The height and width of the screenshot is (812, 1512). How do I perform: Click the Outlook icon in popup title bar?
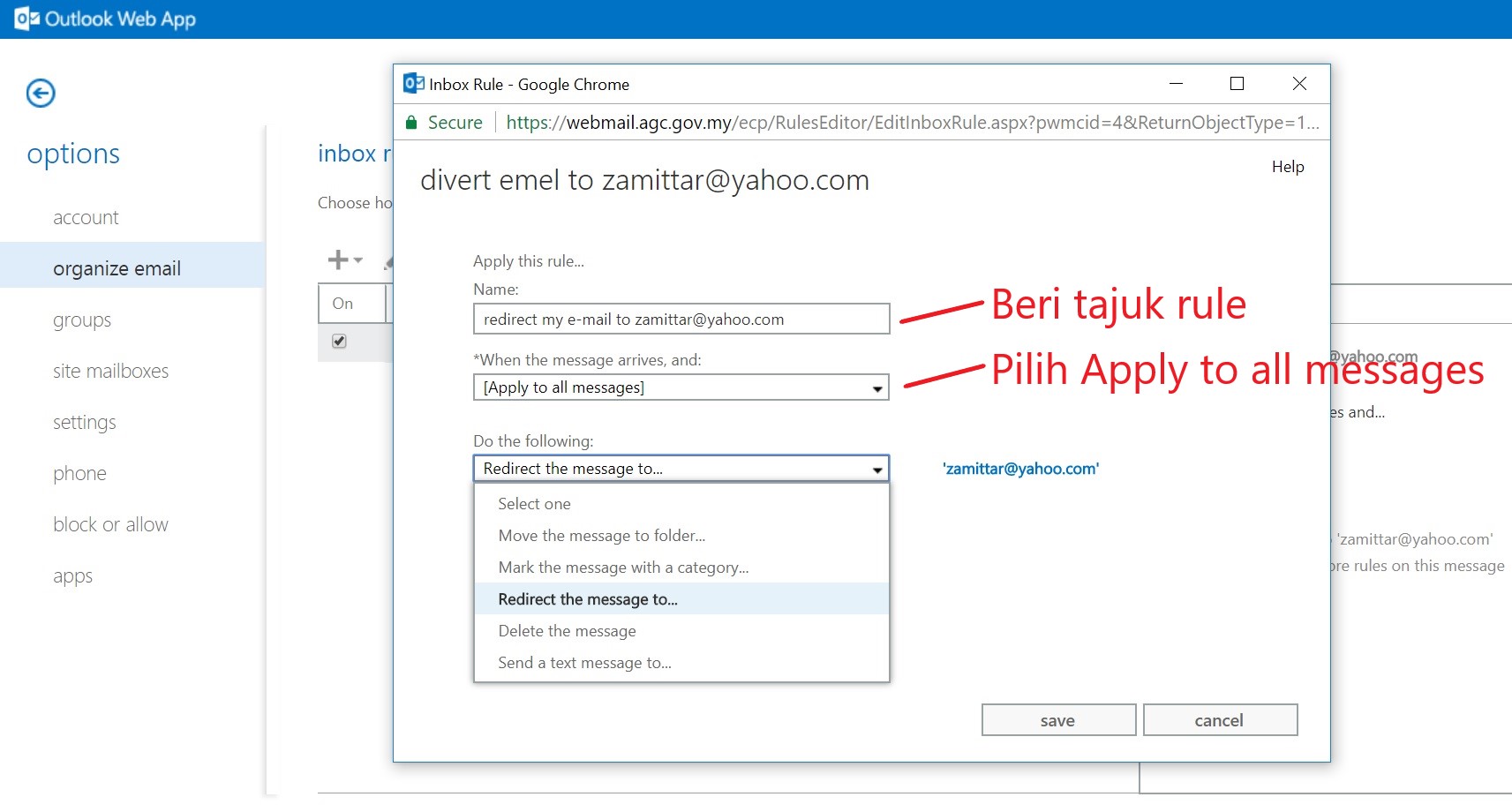coord(413,84)
